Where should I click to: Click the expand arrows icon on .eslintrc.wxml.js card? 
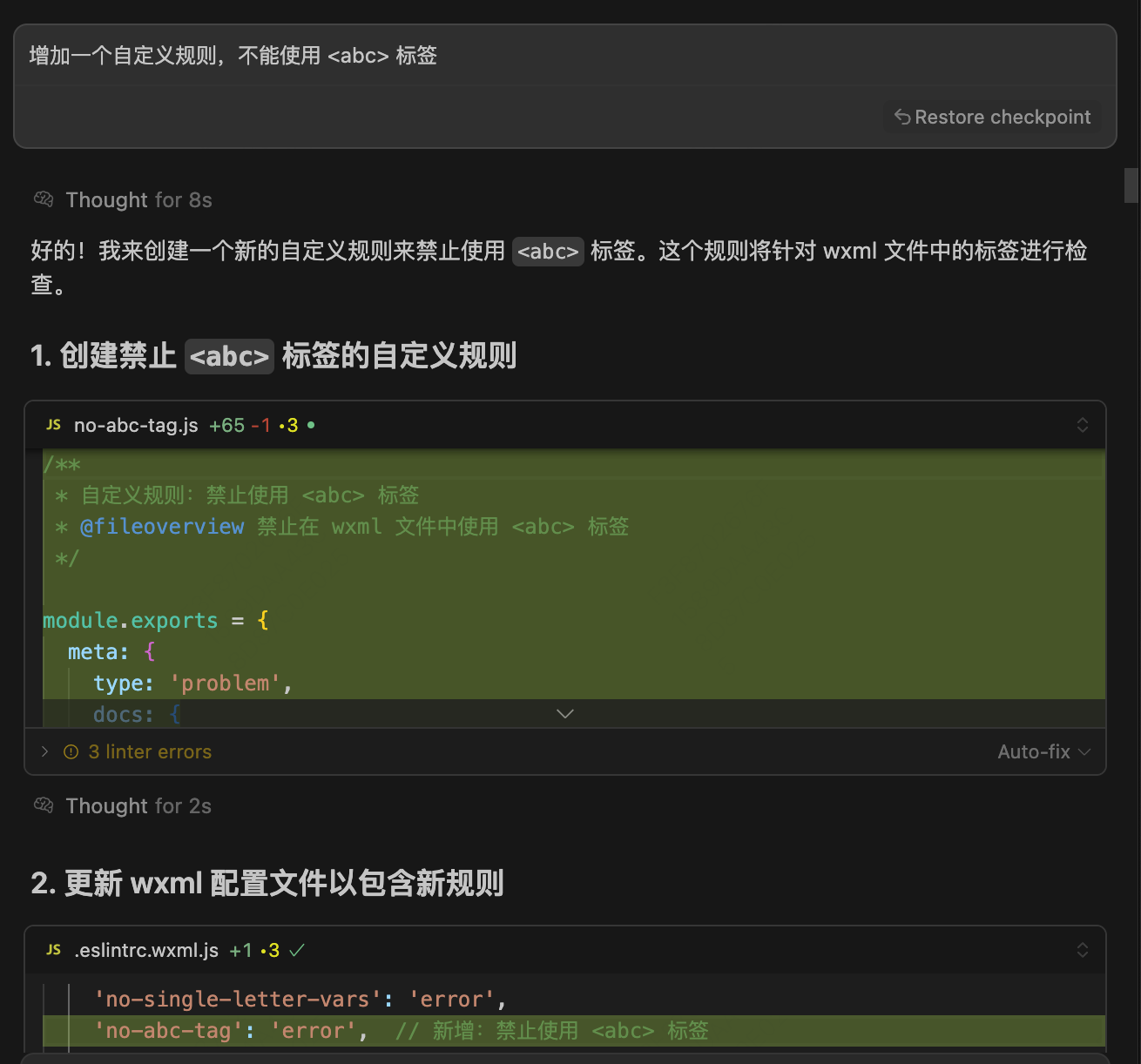(1083, 950)
